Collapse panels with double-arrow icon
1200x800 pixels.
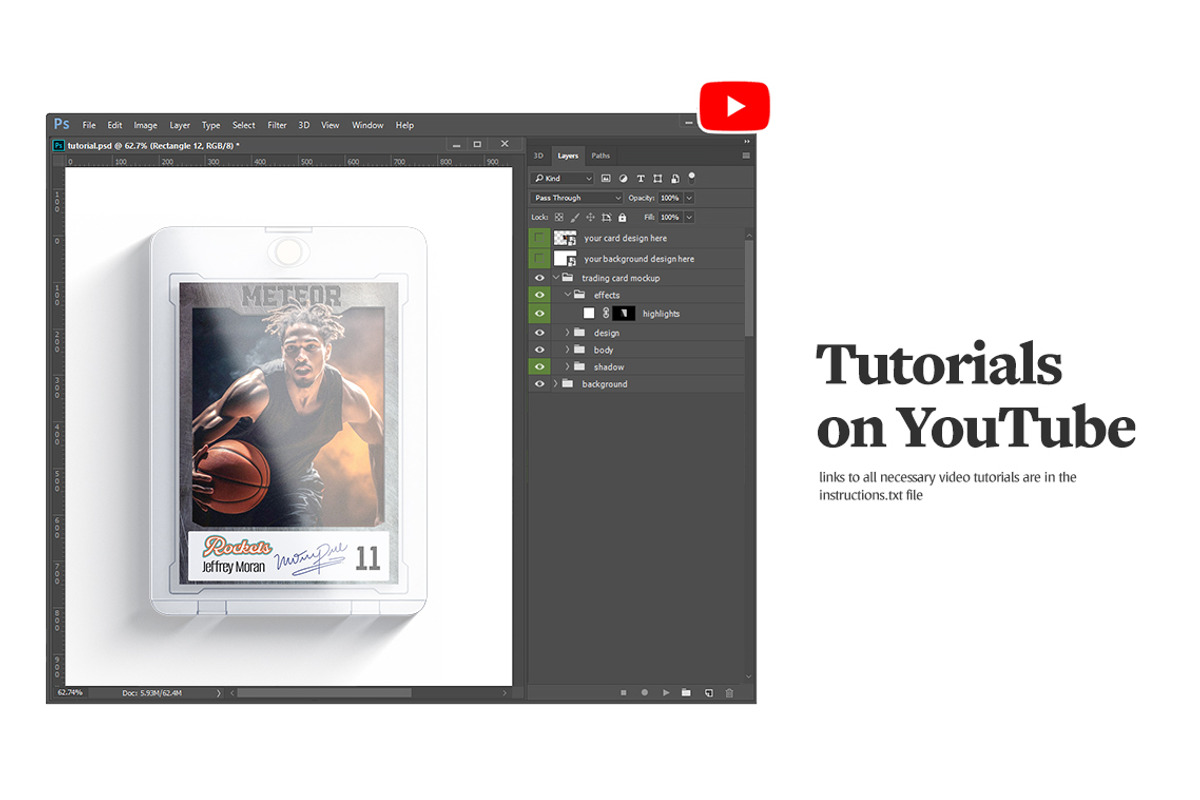coord(746,142)
